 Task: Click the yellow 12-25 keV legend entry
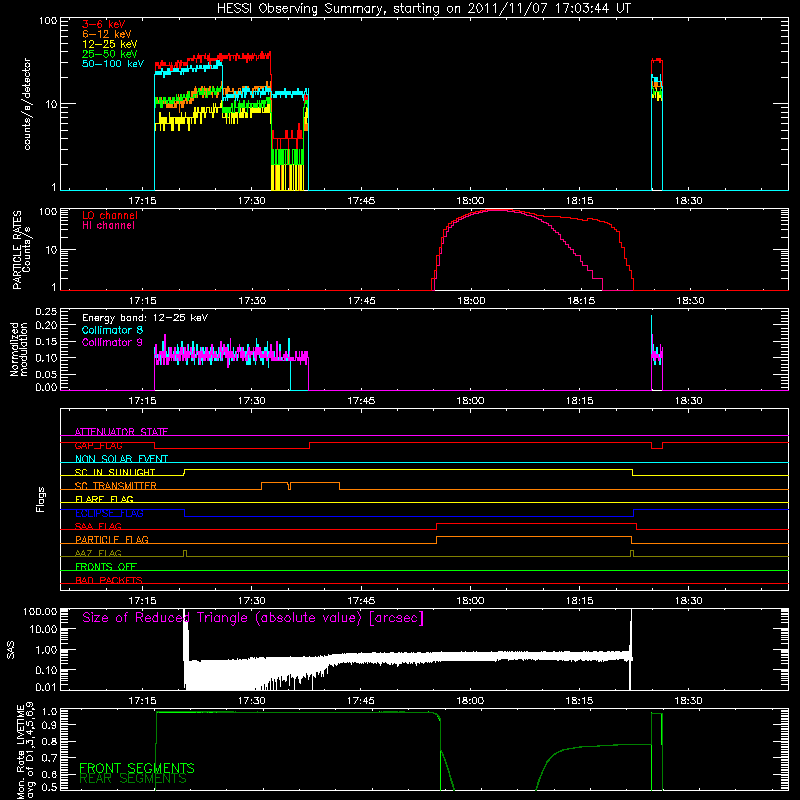pos(109,44)
